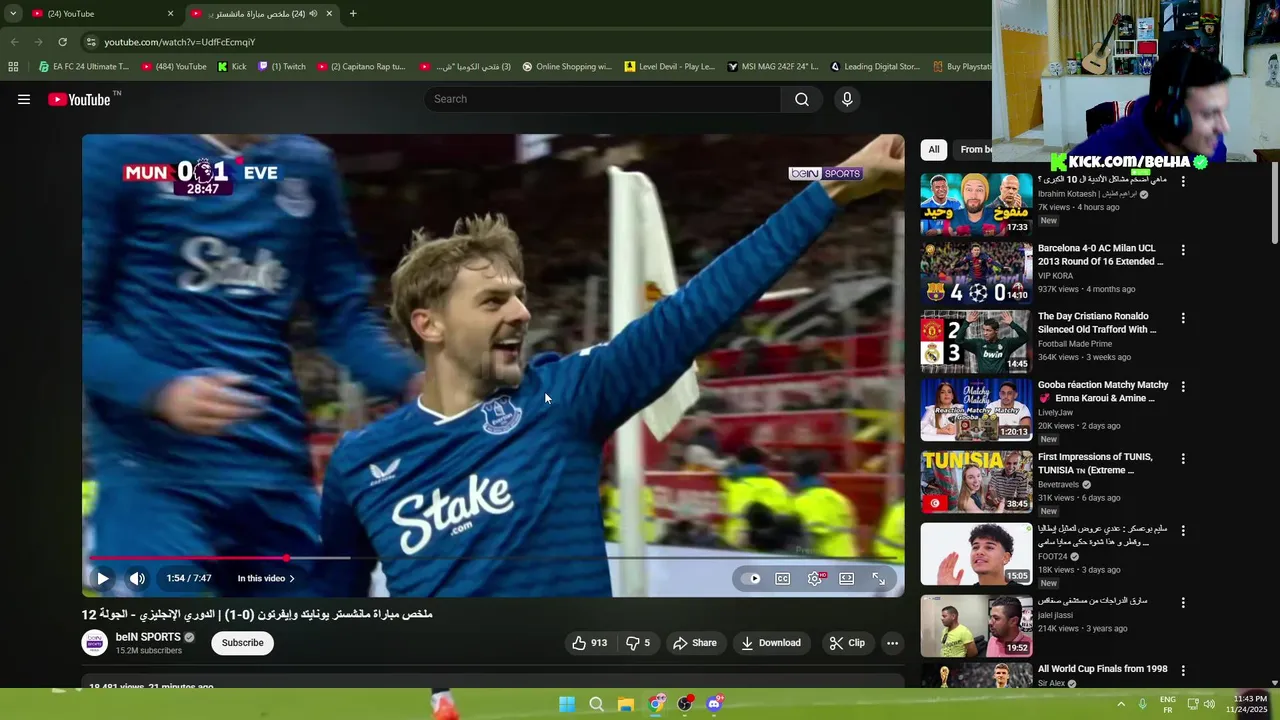Open more actions beside the Clip button

coord(892,643)
